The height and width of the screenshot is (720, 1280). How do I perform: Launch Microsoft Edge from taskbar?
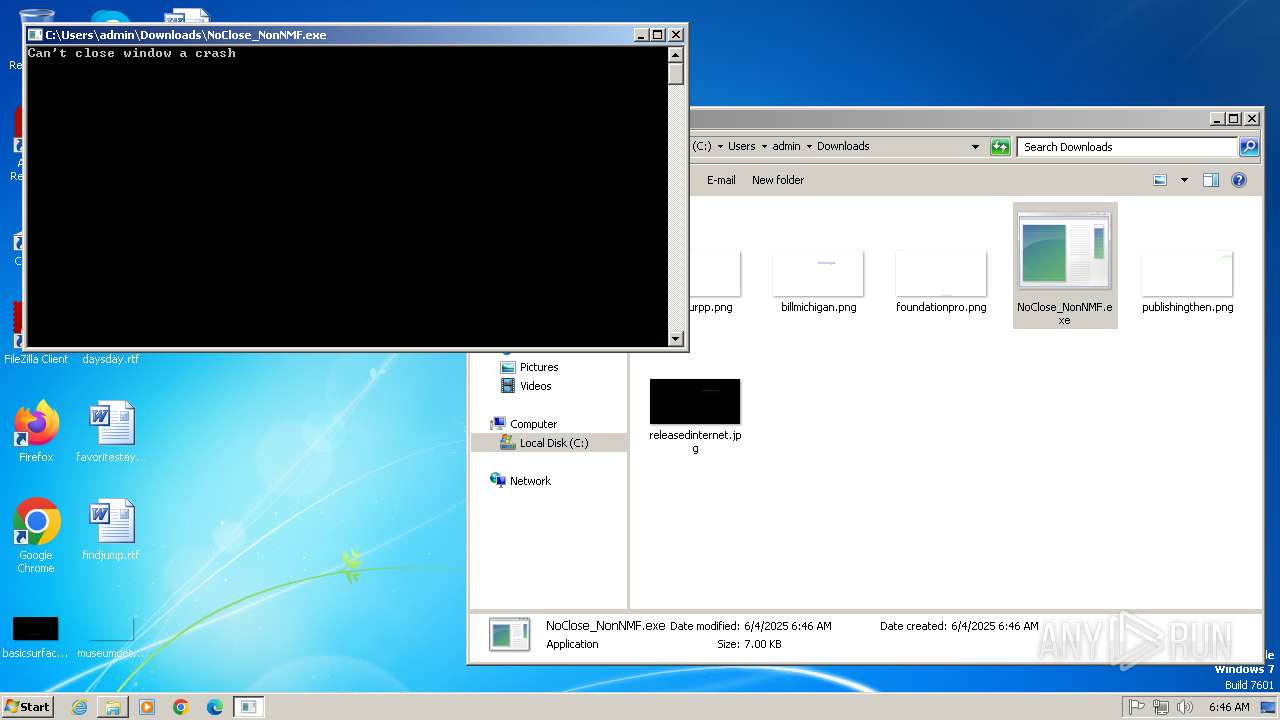(215, 707)
